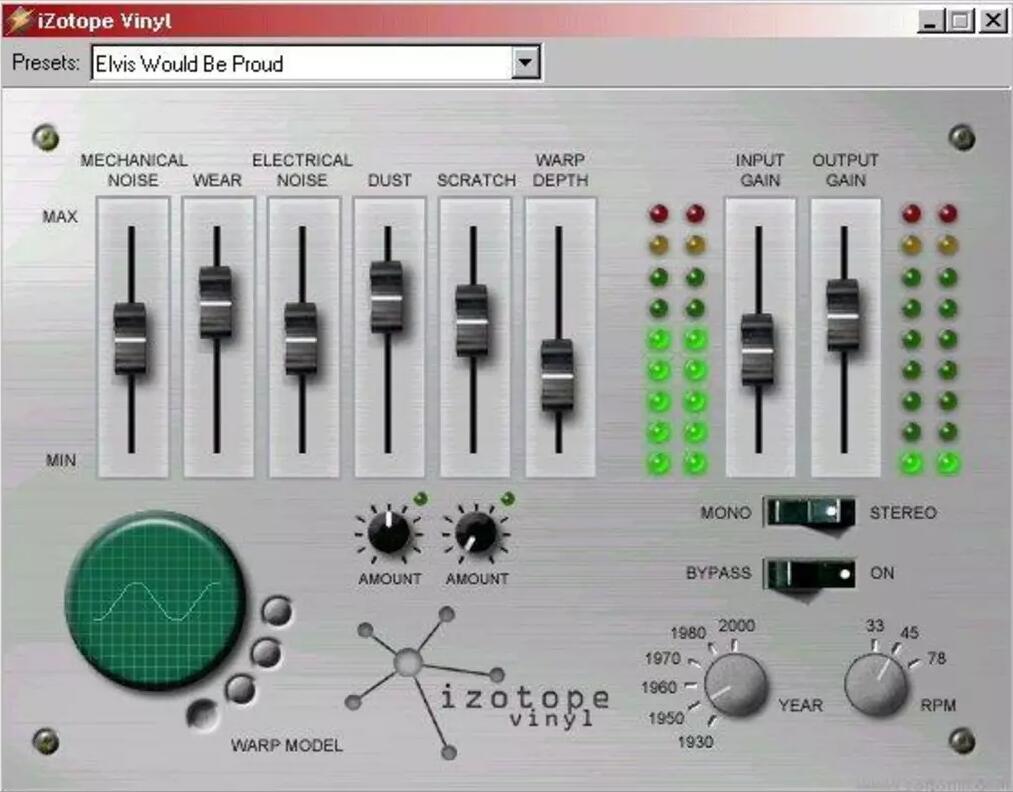Click the iZotope Vinyl title bar icon
1013x792 pixels.
pos(18,20)
